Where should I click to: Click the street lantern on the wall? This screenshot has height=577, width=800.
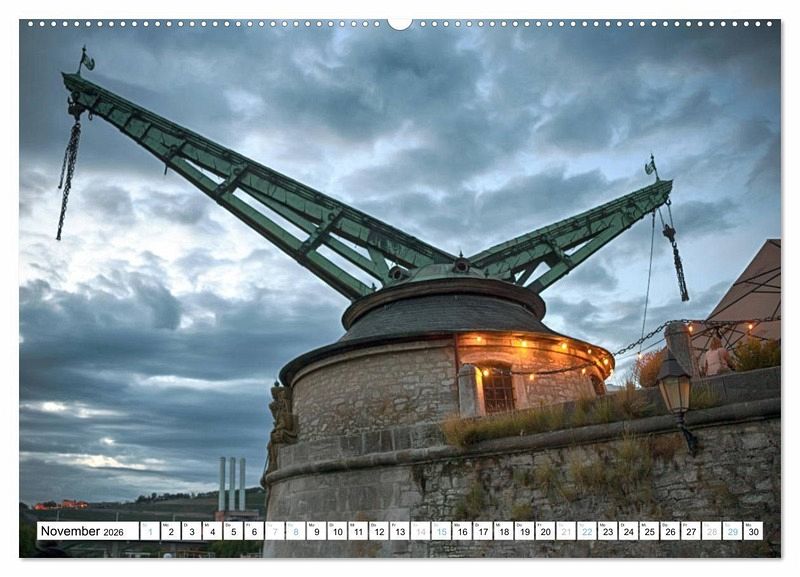[x=675, y=387]
